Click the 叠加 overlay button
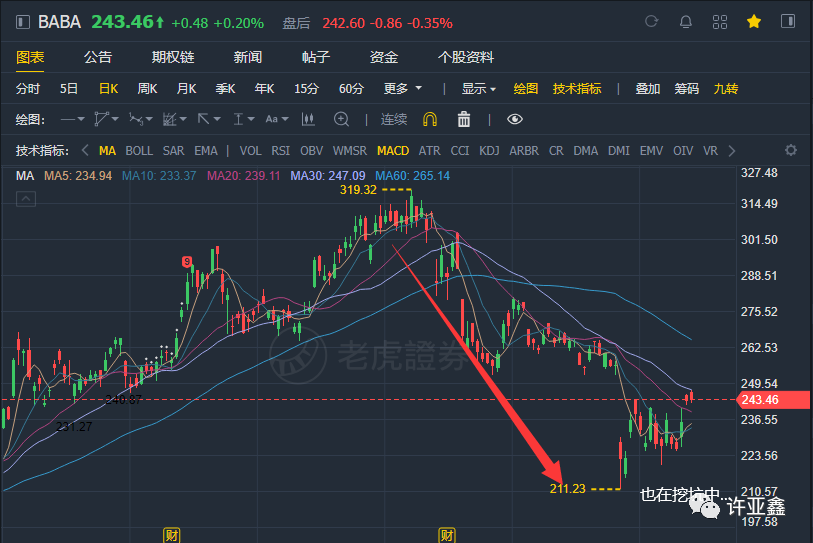This screenshot has width=813, height=543. click(648, 89)
